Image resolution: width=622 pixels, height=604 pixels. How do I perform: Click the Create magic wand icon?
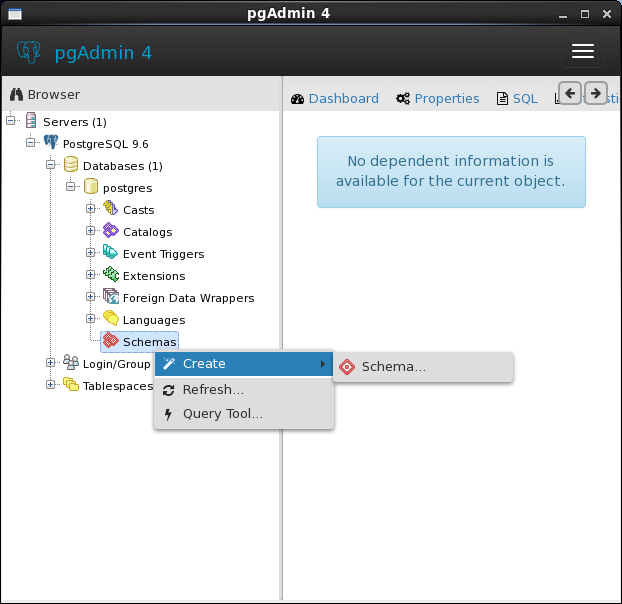tap(169, 363)
